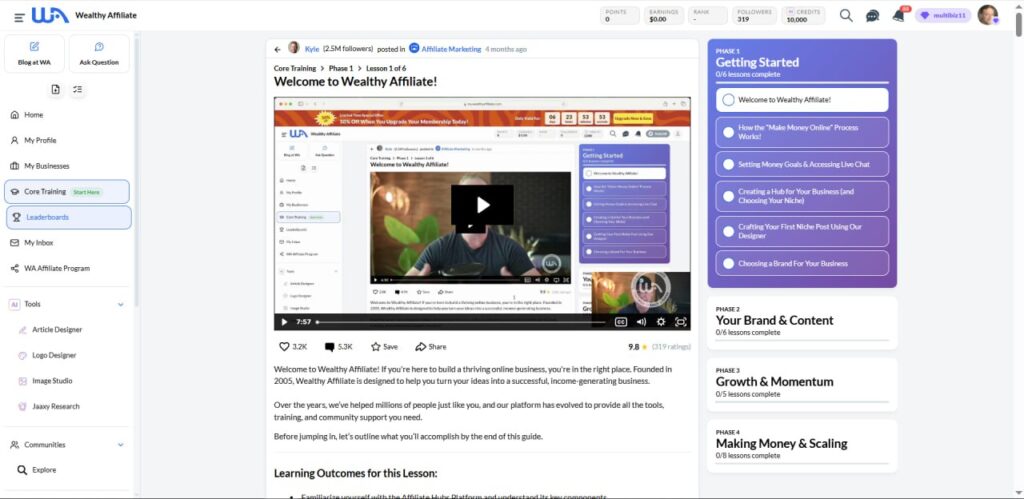Toggle circle for Setting Money Goals lesson
The image size is (1024, 499).
[x=728, y=165]
